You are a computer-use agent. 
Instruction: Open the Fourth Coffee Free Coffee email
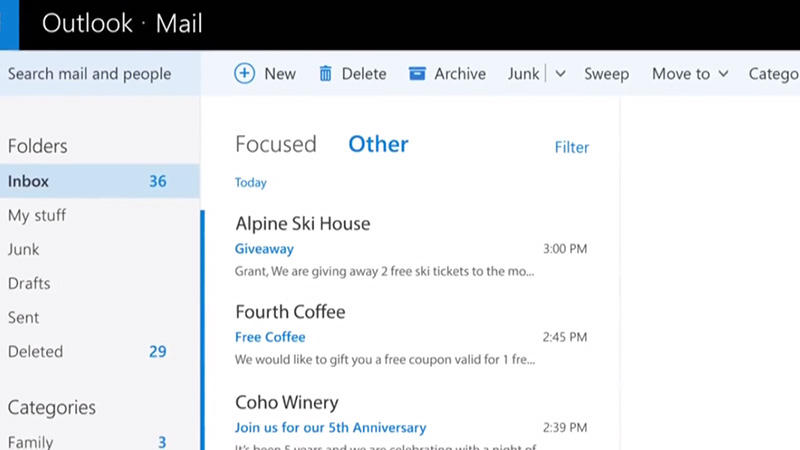(400, 337)
